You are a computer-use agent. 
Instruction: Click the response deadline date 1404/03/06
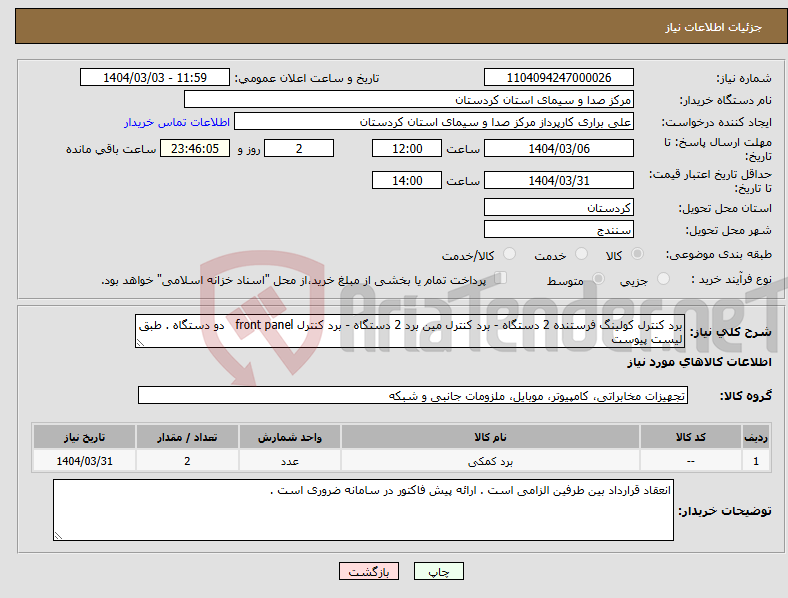pyautogui.click(x=558, y=148)
